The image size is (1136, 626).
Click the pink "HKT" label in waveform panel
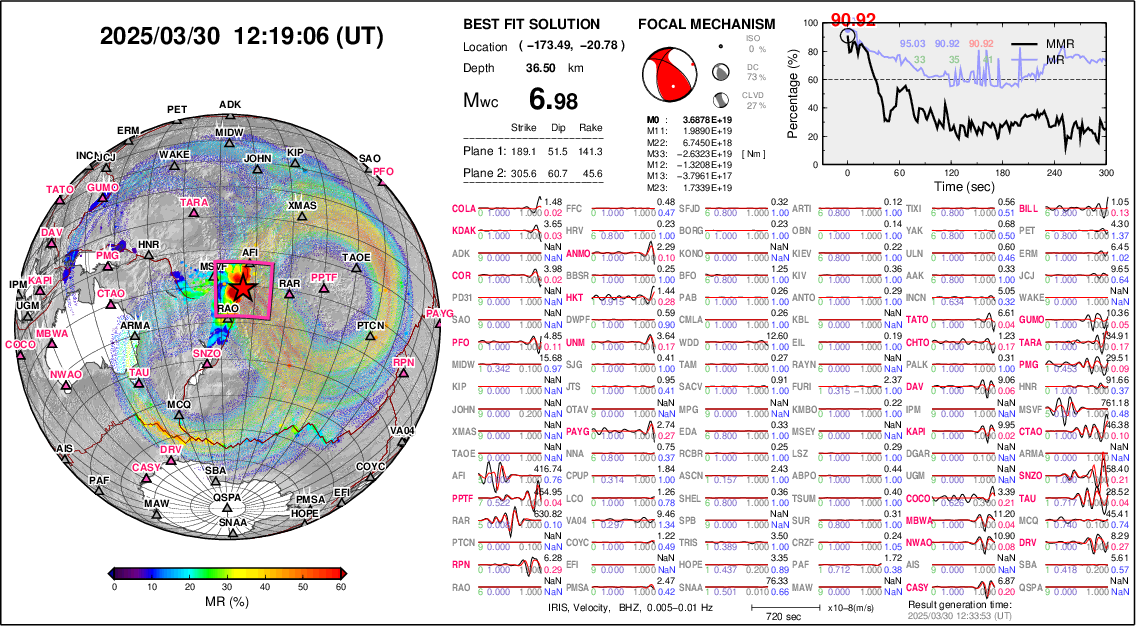coord(575,298)
